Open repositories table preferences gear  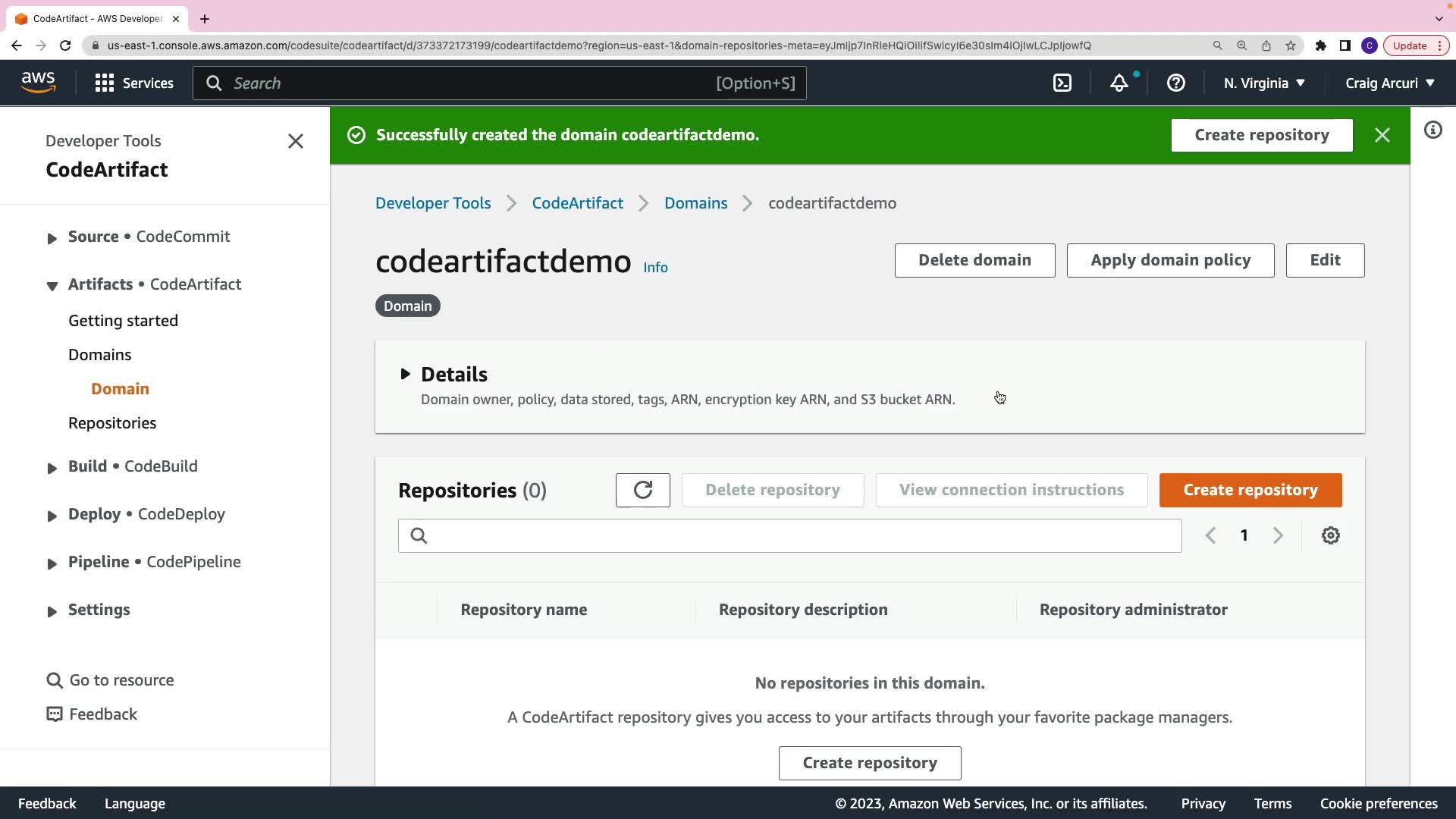tap(1330, 535)
